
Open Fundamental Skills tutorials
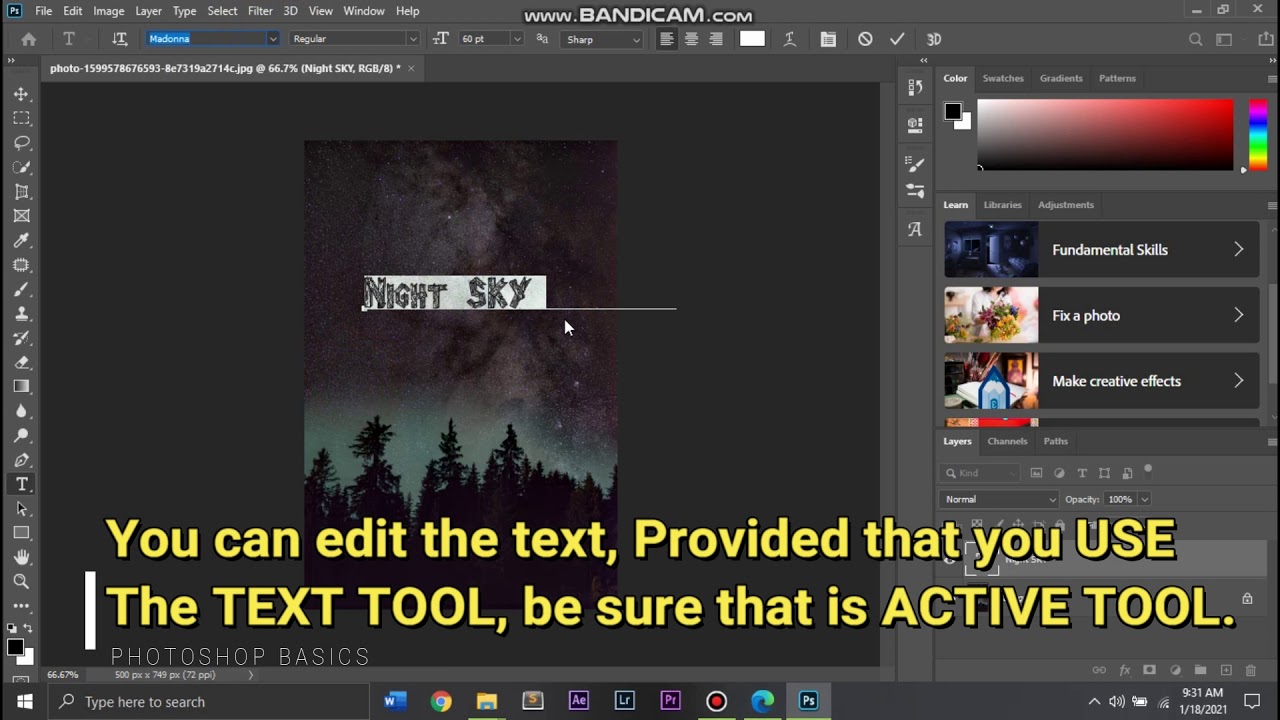point(1102,250)
